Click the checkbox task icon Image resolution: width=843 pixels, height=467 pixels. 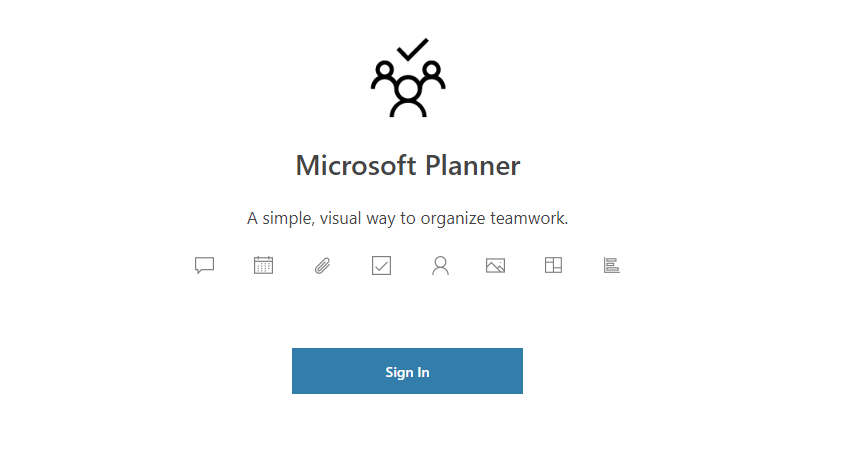coord(381,265)
